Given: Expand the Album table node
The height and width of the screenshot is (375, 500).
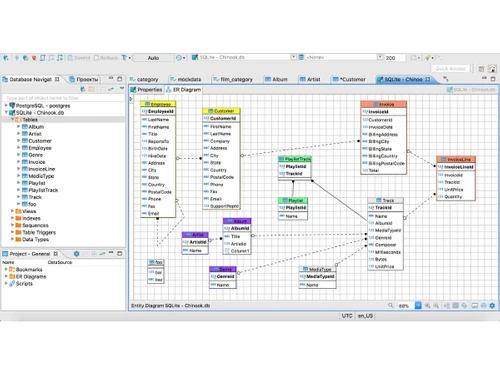Looking at the screenshot, I should [x=18, y=126].
